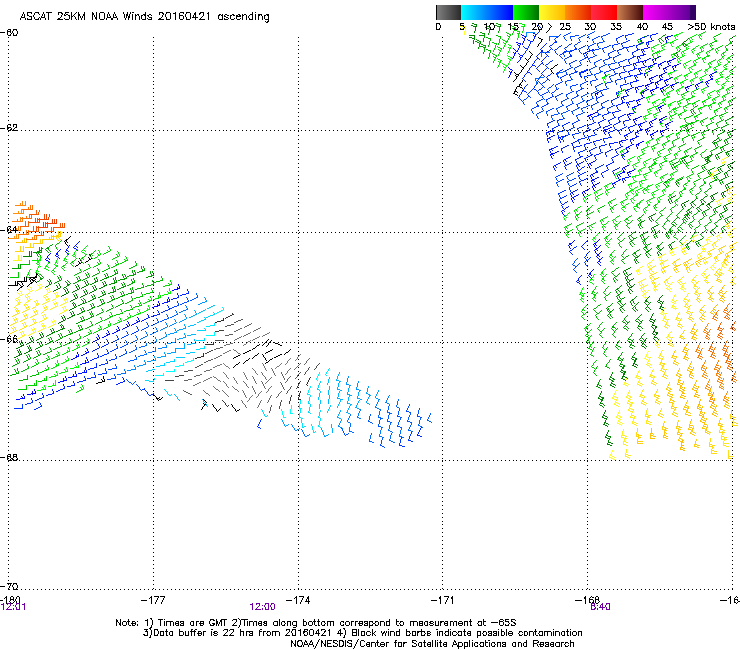Select the brown 35-40 knots legend color
740x650 pixels.
630,12
